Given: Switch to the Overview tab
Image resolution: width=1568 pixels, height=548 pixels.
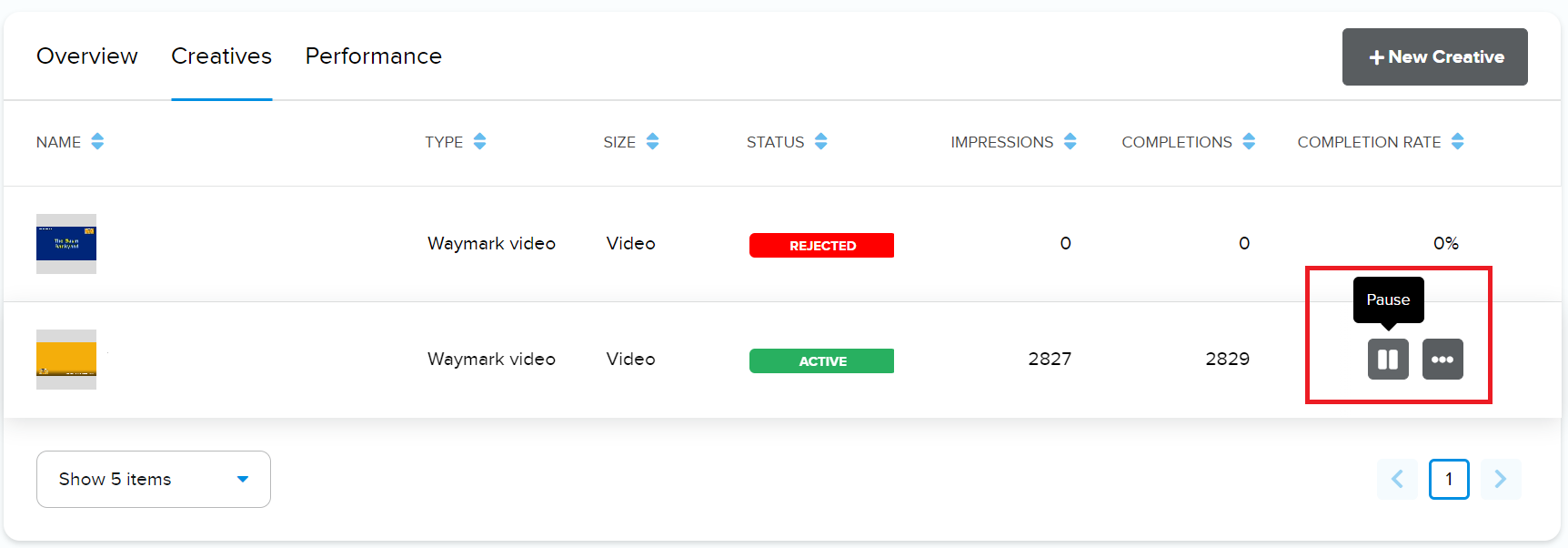Looking at the screenshot, I should [x=87, y=56].
